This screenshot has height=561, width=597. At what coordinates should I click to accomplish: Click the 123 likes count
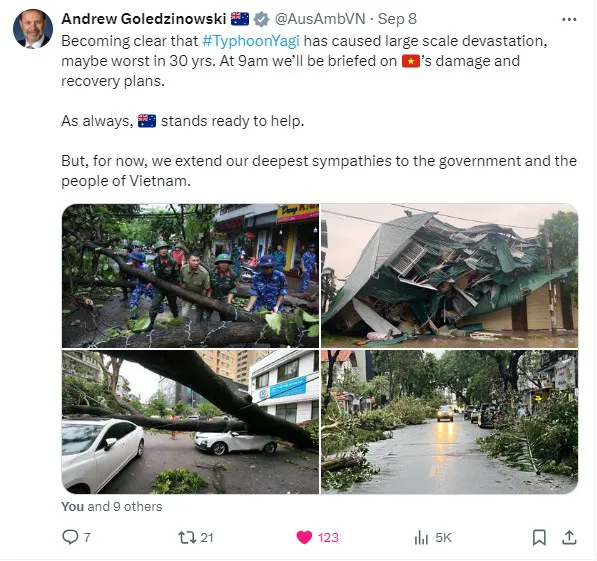click(x=328, y=537)
